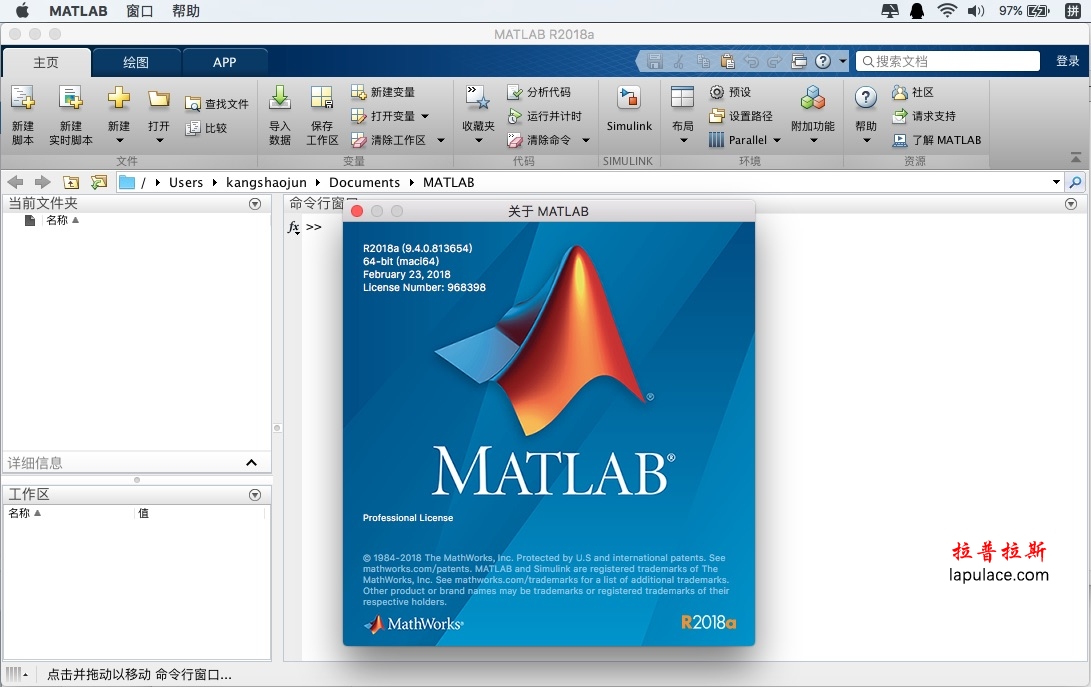Click 请求支持 request support
Screen dimensions: 1091x687
pos(925,116)
